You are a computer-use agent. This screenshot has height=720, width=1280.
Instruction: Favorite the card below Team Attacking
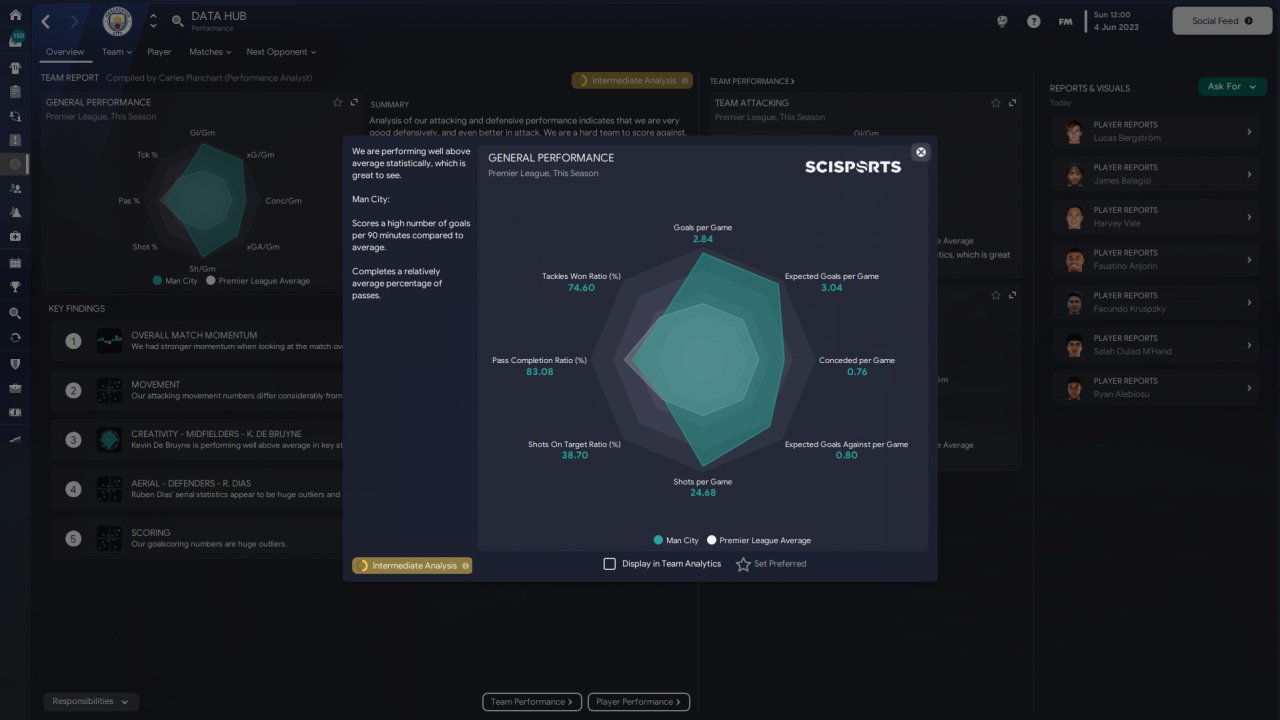996,295
